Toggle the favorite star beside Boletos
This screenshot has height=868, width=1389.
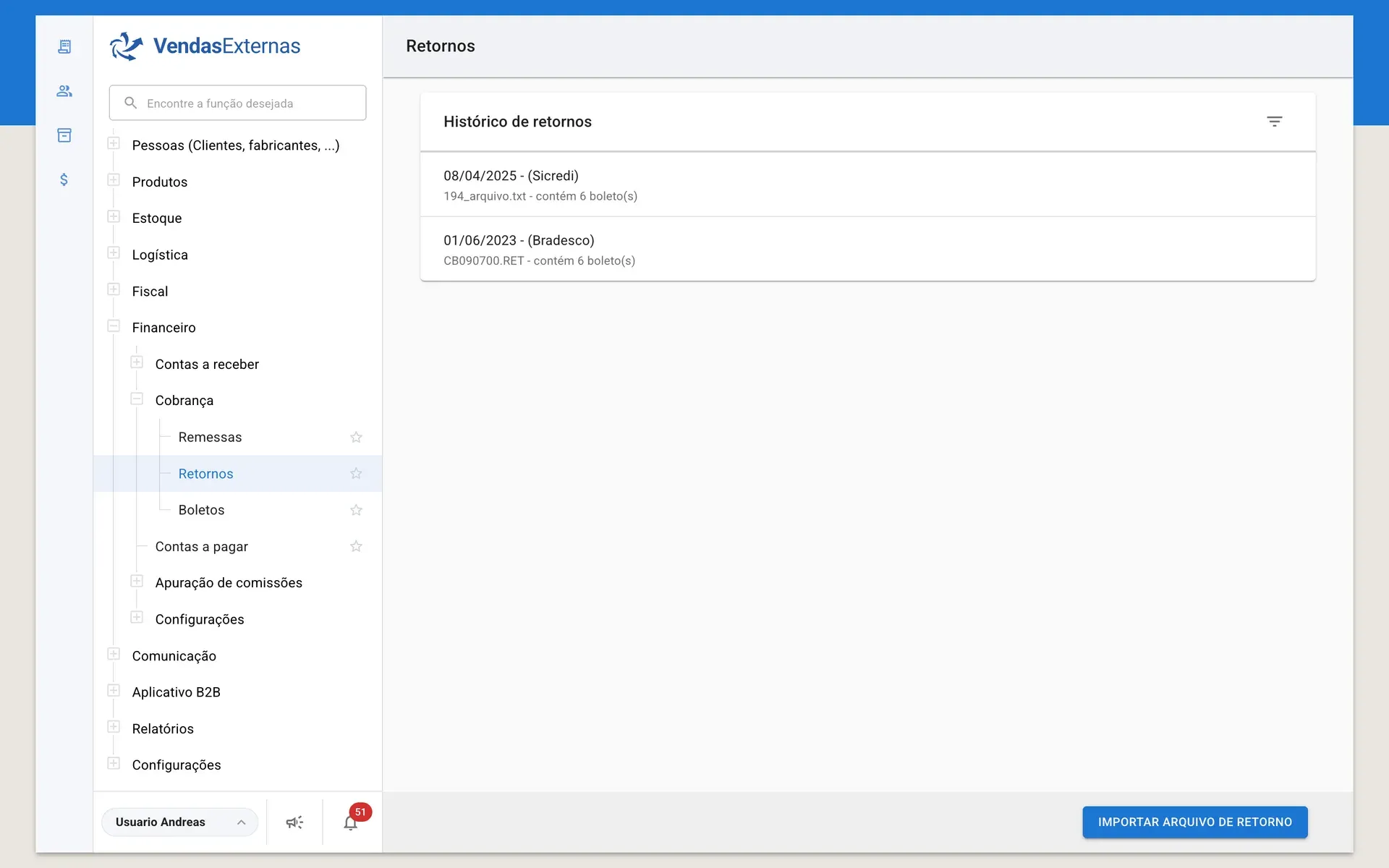(x=356, y=510)
